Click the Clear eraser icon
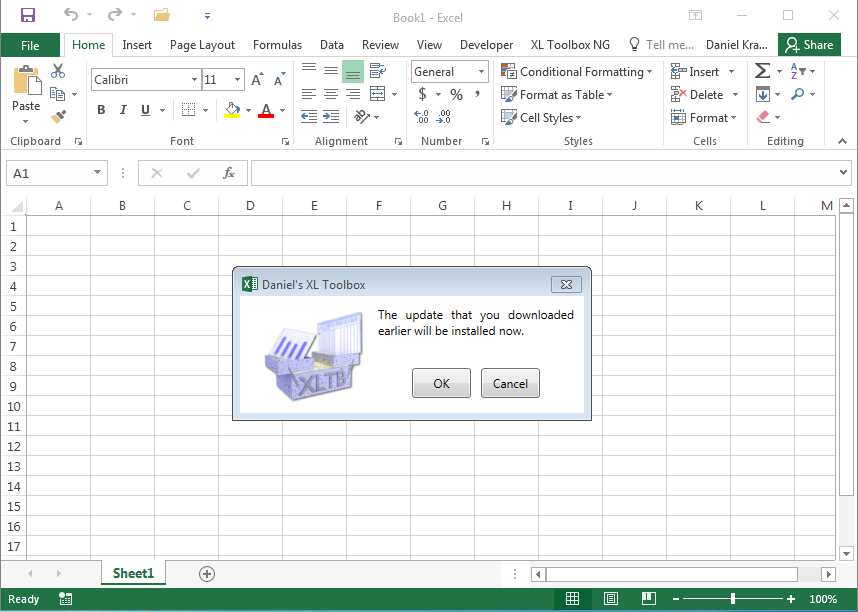858x612 pixels. [763, 117]
